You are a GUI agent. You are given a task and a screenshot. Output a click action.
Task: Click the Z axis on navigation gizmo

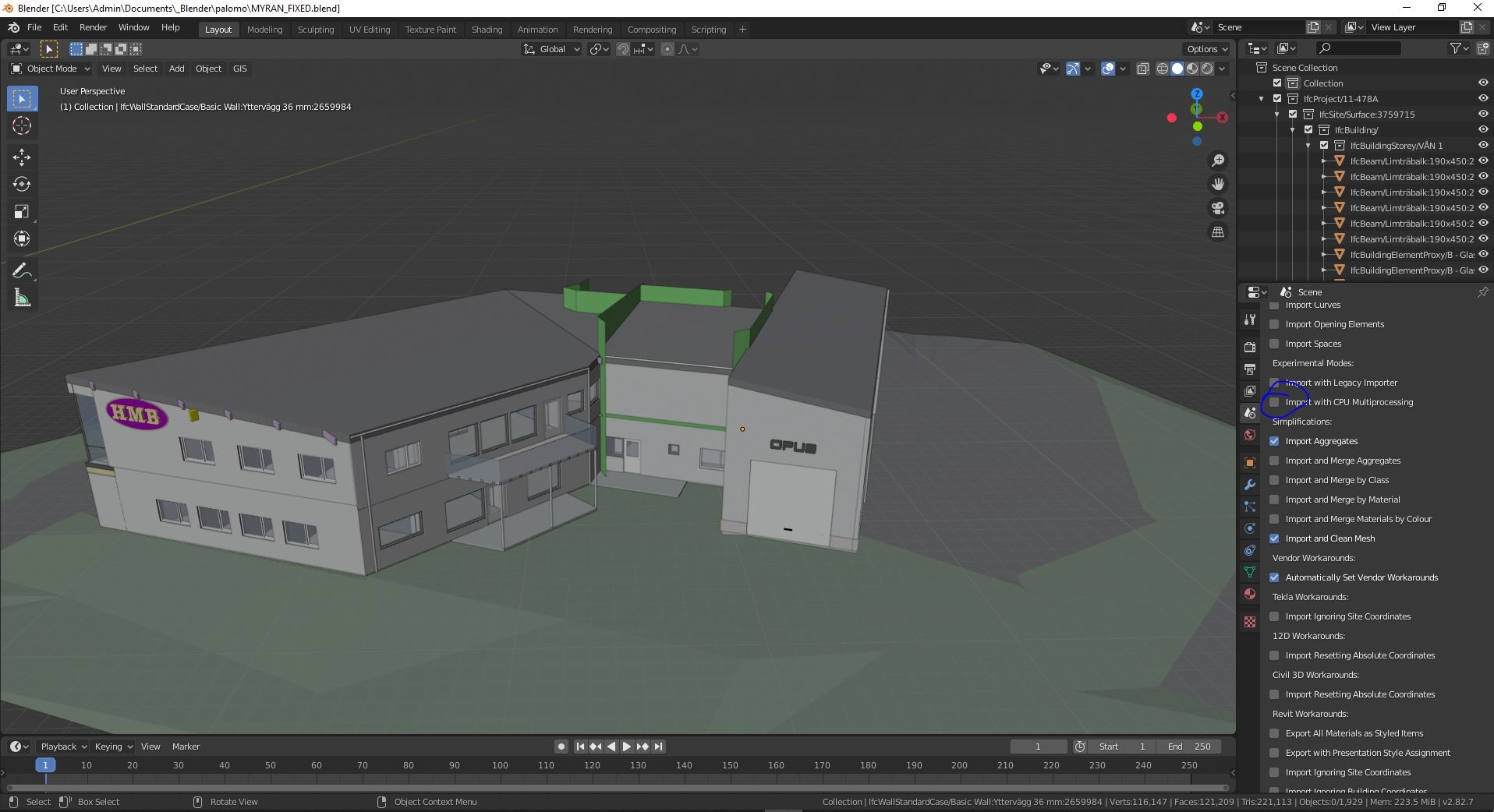[1196, 94]
